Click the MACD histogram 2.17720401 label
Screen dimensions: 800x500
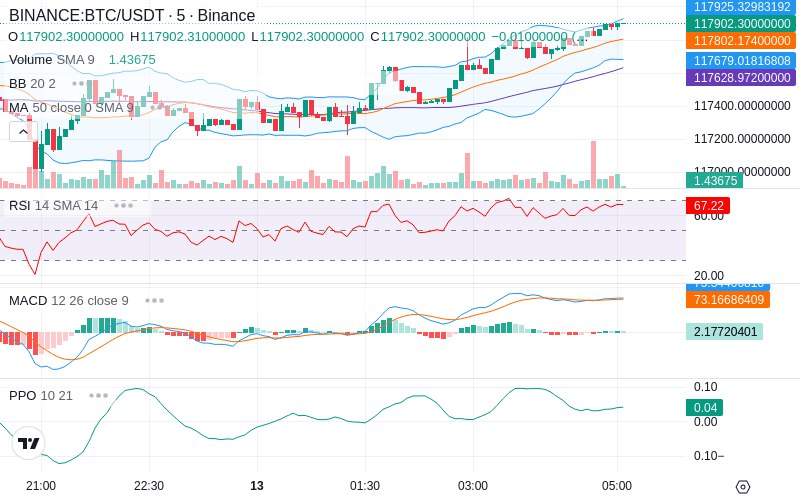pyautogui.click(x=724, y=332)
